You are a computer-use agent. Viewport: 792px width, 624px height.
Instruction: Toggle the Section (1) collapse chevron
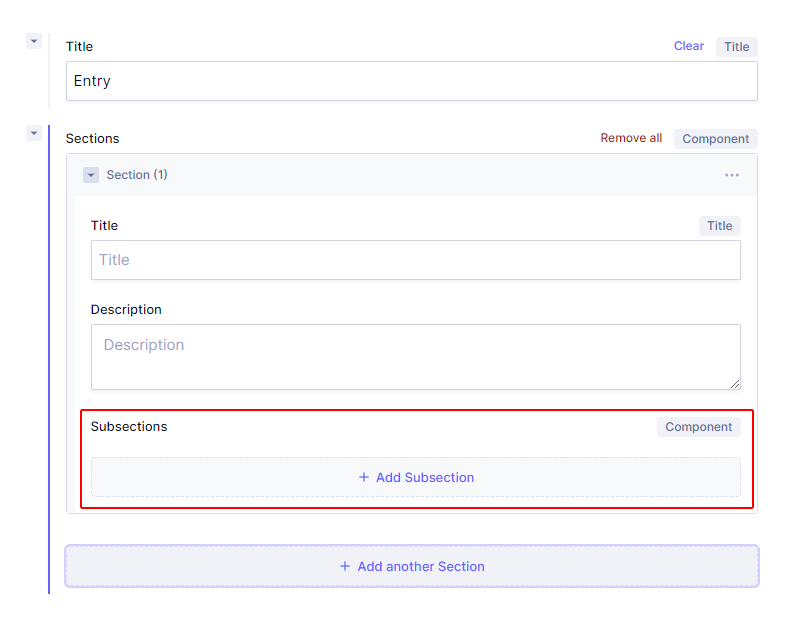coord(91,175)
